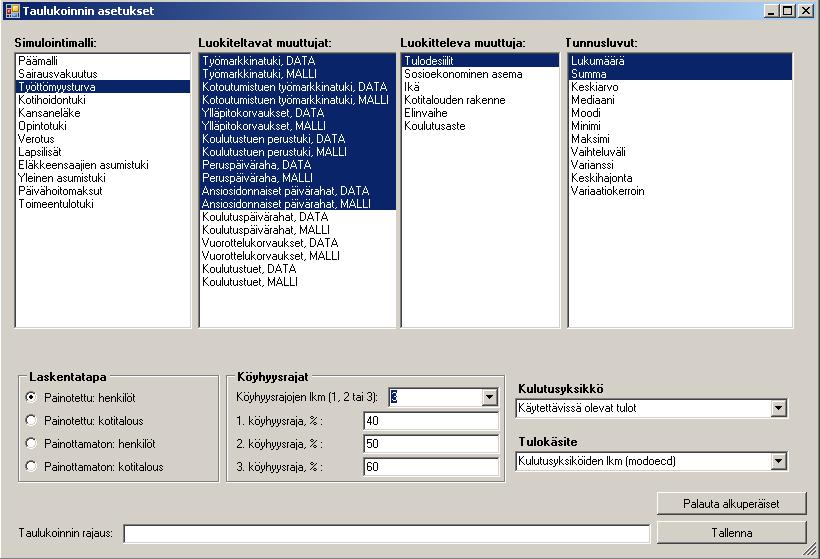
Task: Select Yleinen asumistuki in the list
Action: [103, 178]
